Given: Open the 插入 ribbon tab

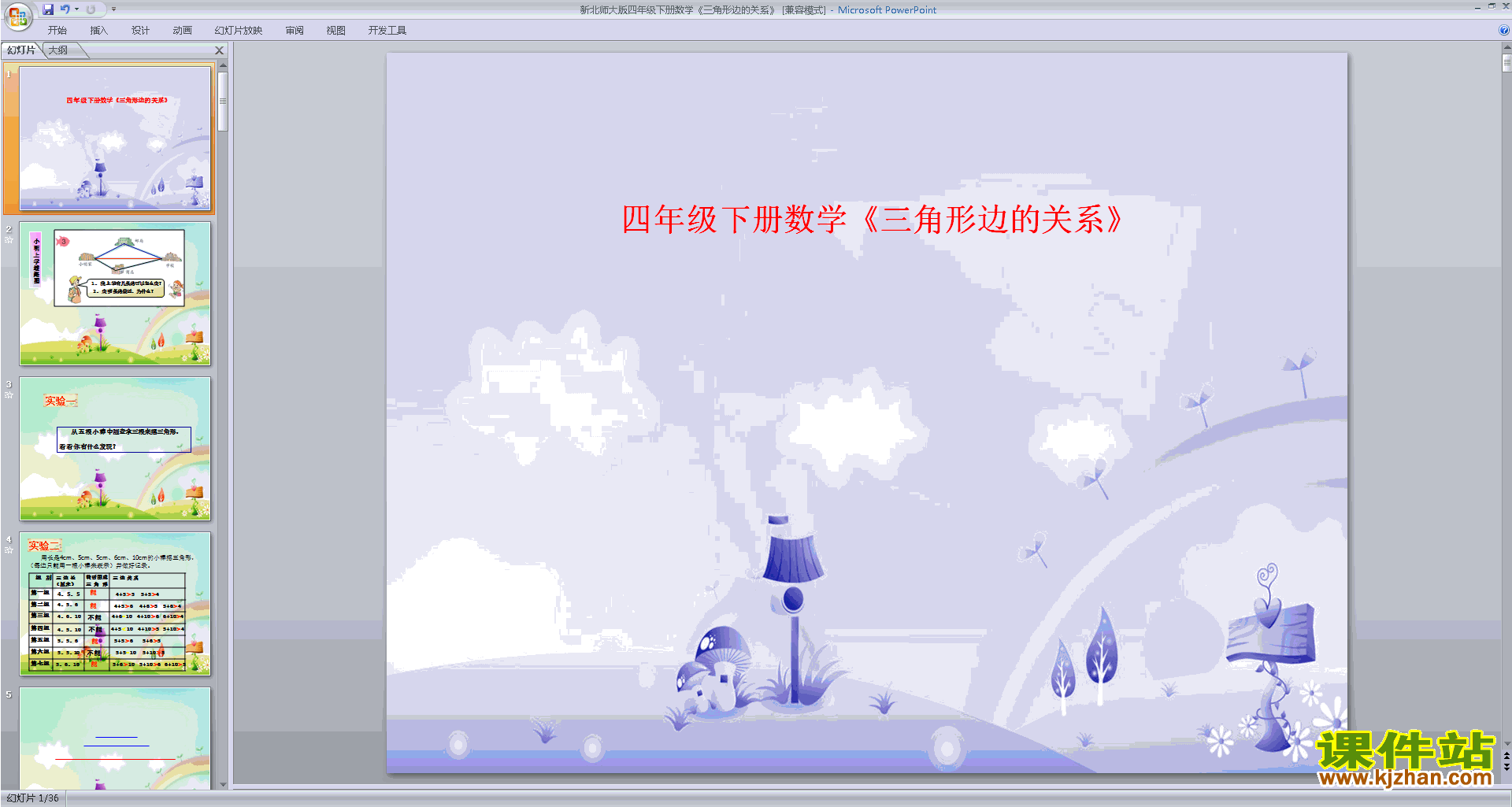Looking at the screenshot, I should click(x=98, y=31).
